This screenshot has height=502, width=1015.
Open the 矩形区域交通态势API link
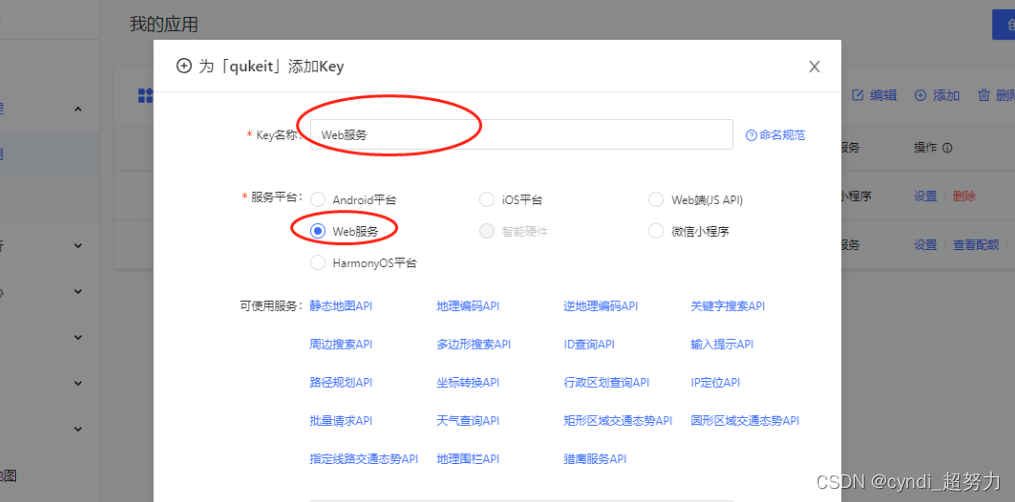(x=618, y=420)
